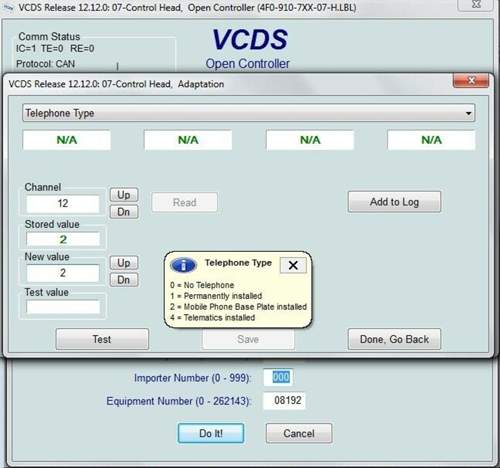Click the New value input field
Image resolution: width=500 pixels, height=468 pixels.
click(x=63, y=273)
